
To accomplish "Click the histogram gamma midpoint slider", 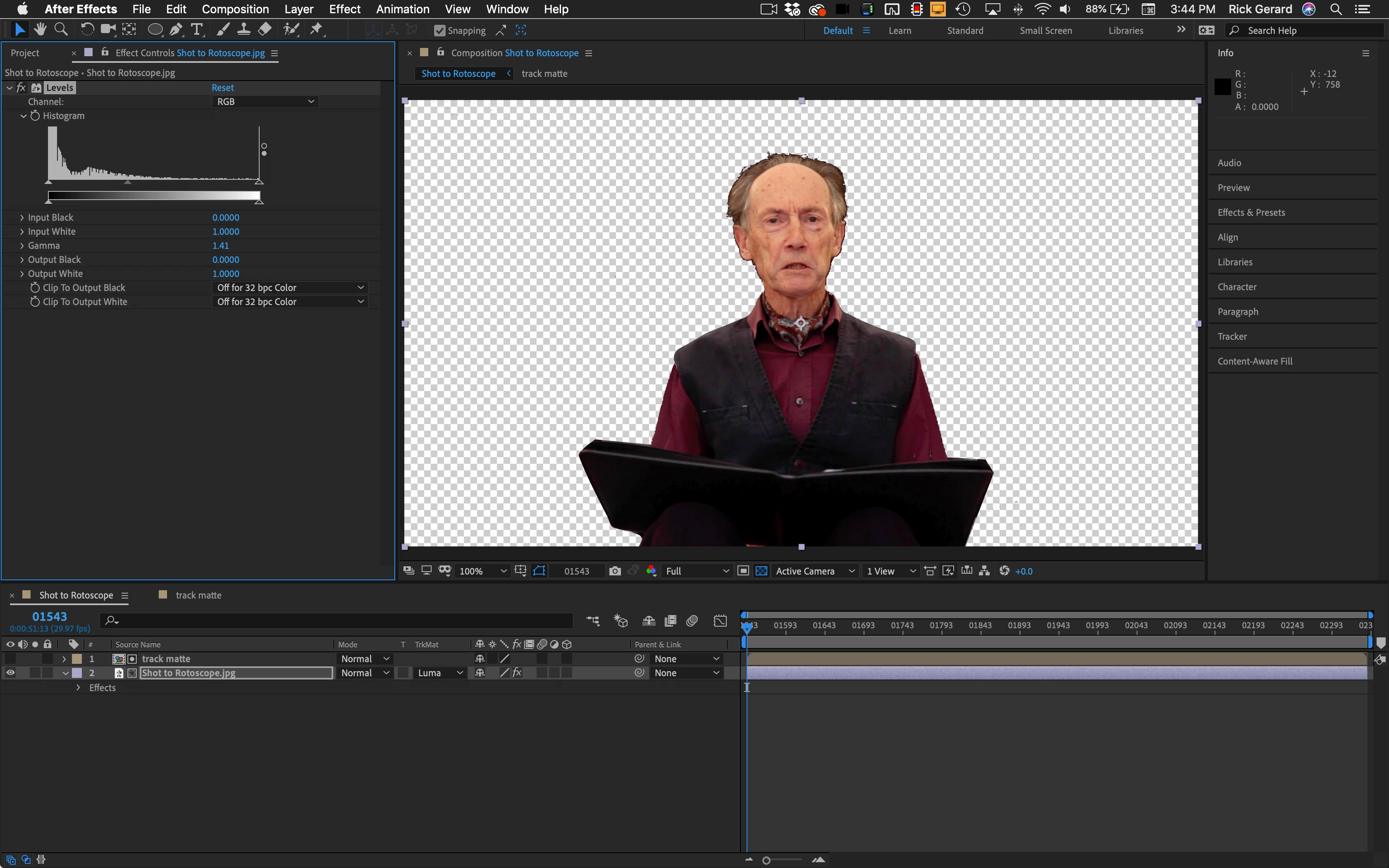I will (127, 182).
